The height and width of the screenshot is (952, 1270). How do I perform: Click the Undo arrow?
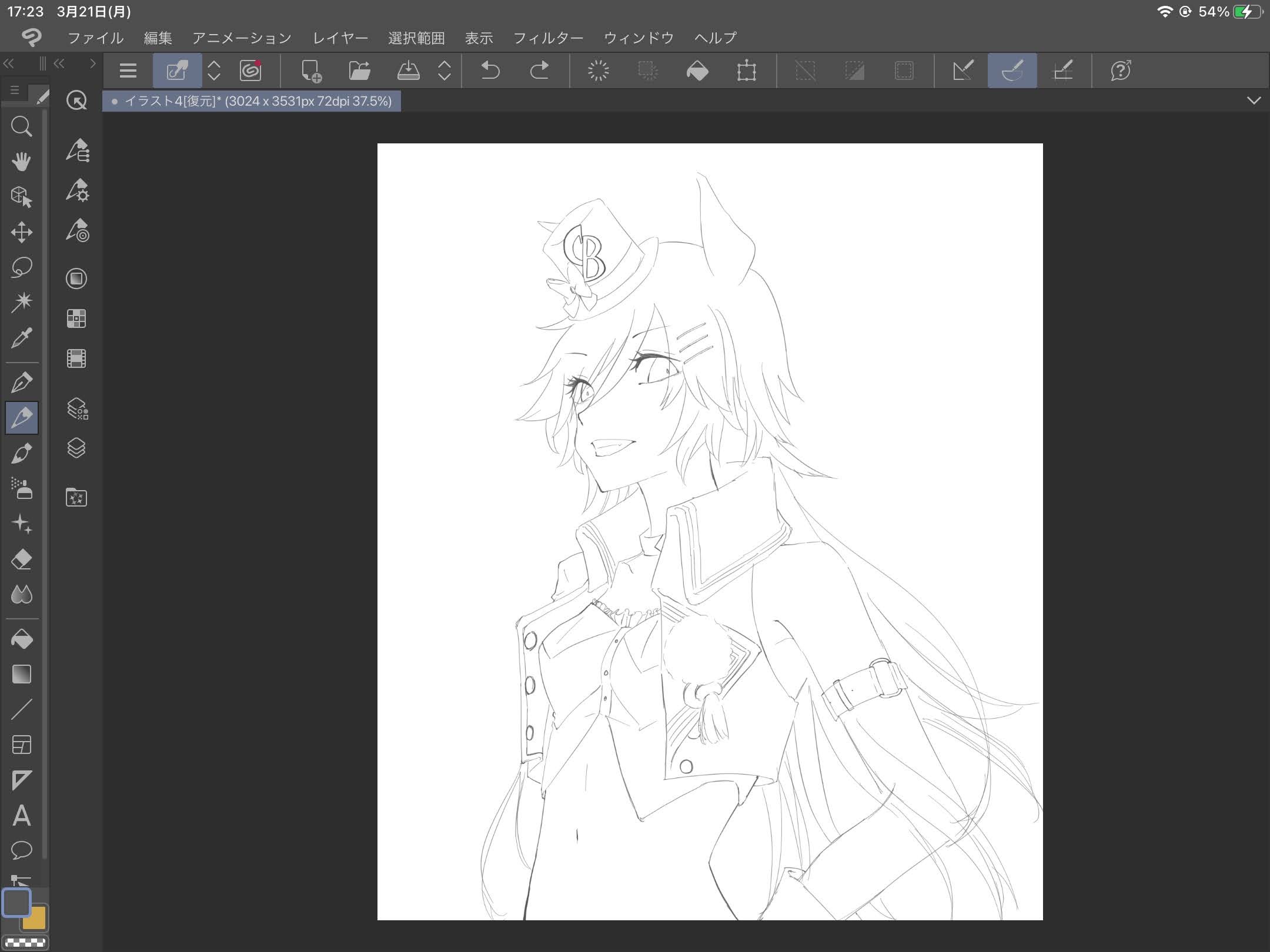point(490,71)
